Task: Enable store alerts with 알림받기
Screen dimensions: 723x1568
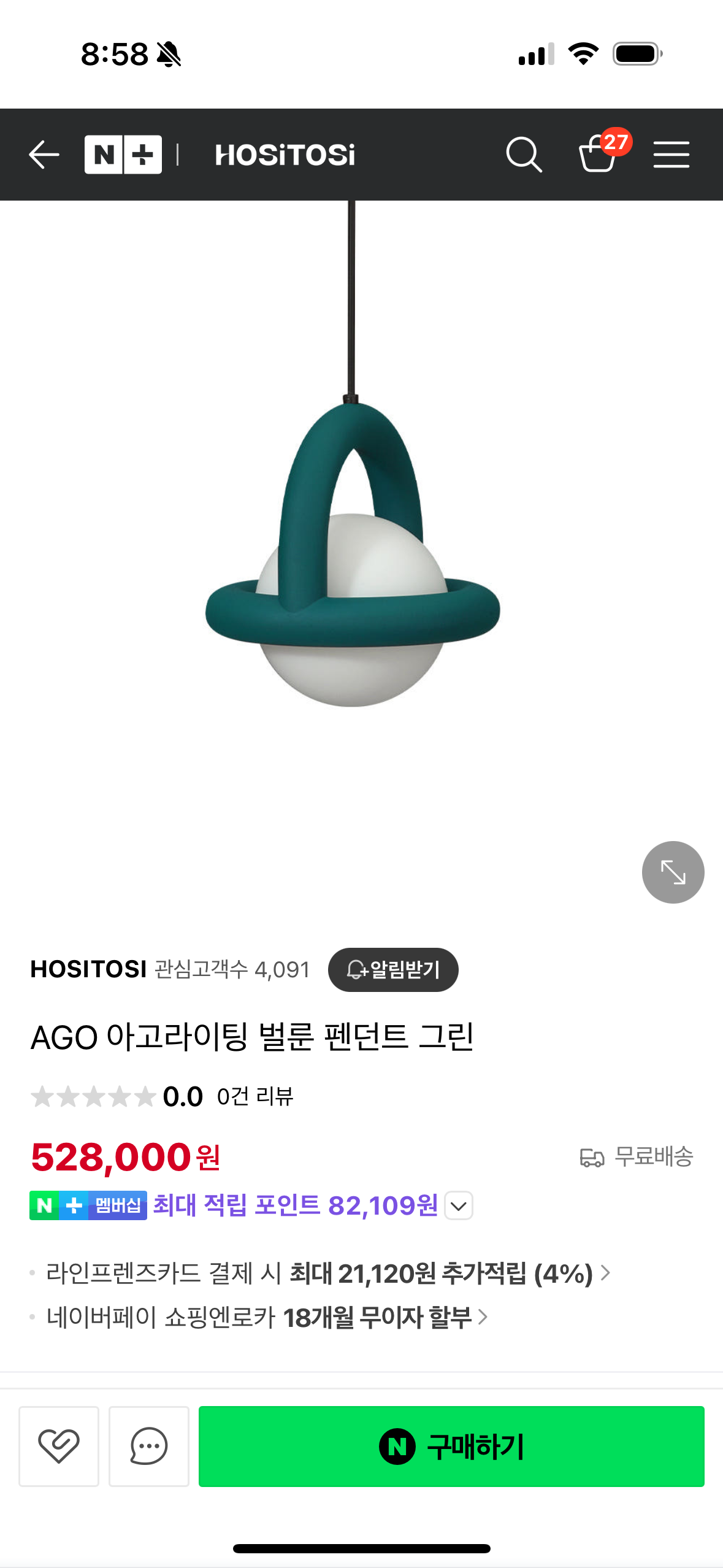Action: [x=393, y=969]
